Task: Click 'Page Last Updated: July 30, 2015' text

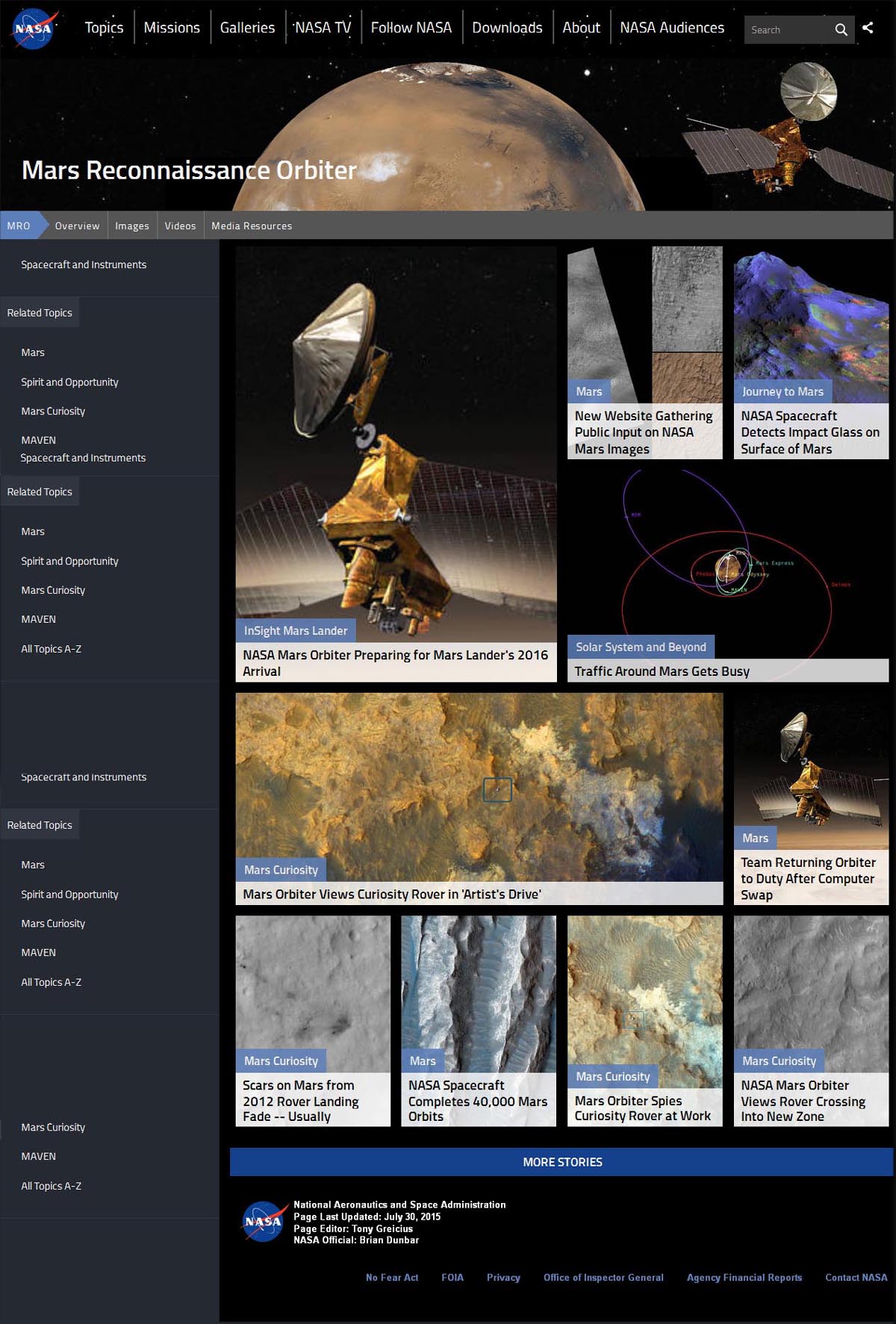Action: pos(367,1216)
